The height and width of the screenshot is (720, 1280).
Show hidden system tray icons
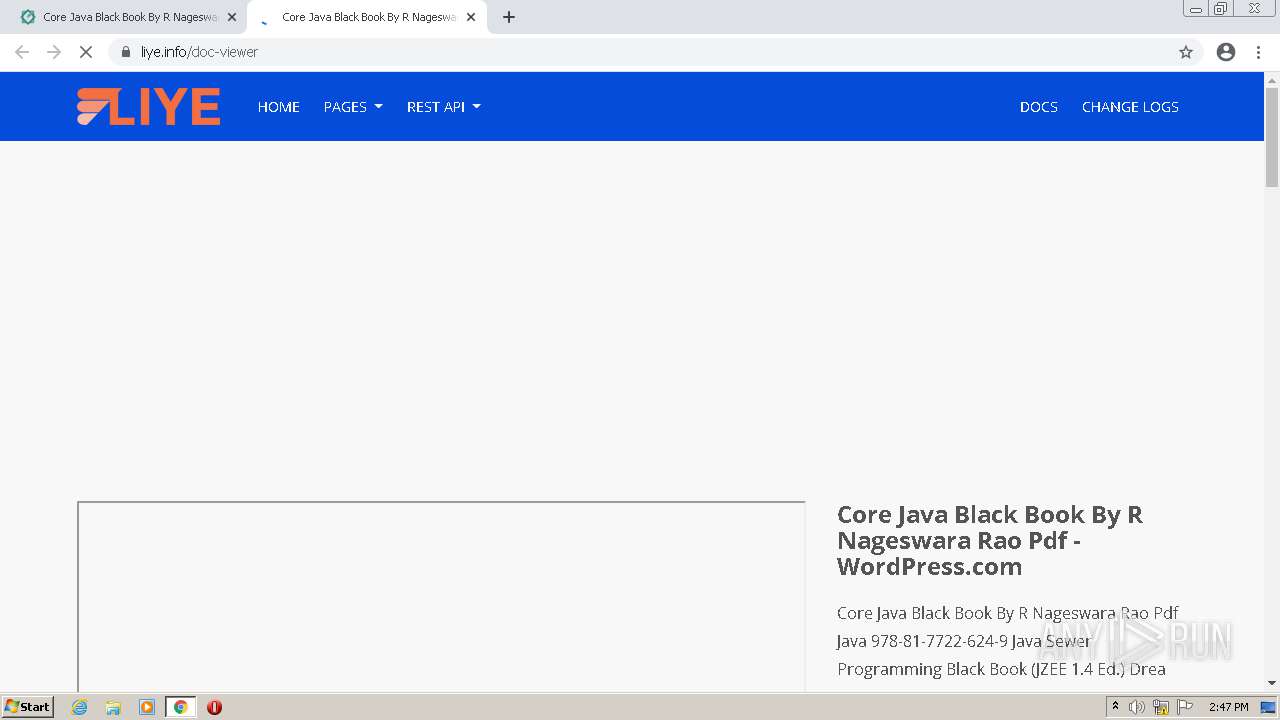pos(1115,707)
